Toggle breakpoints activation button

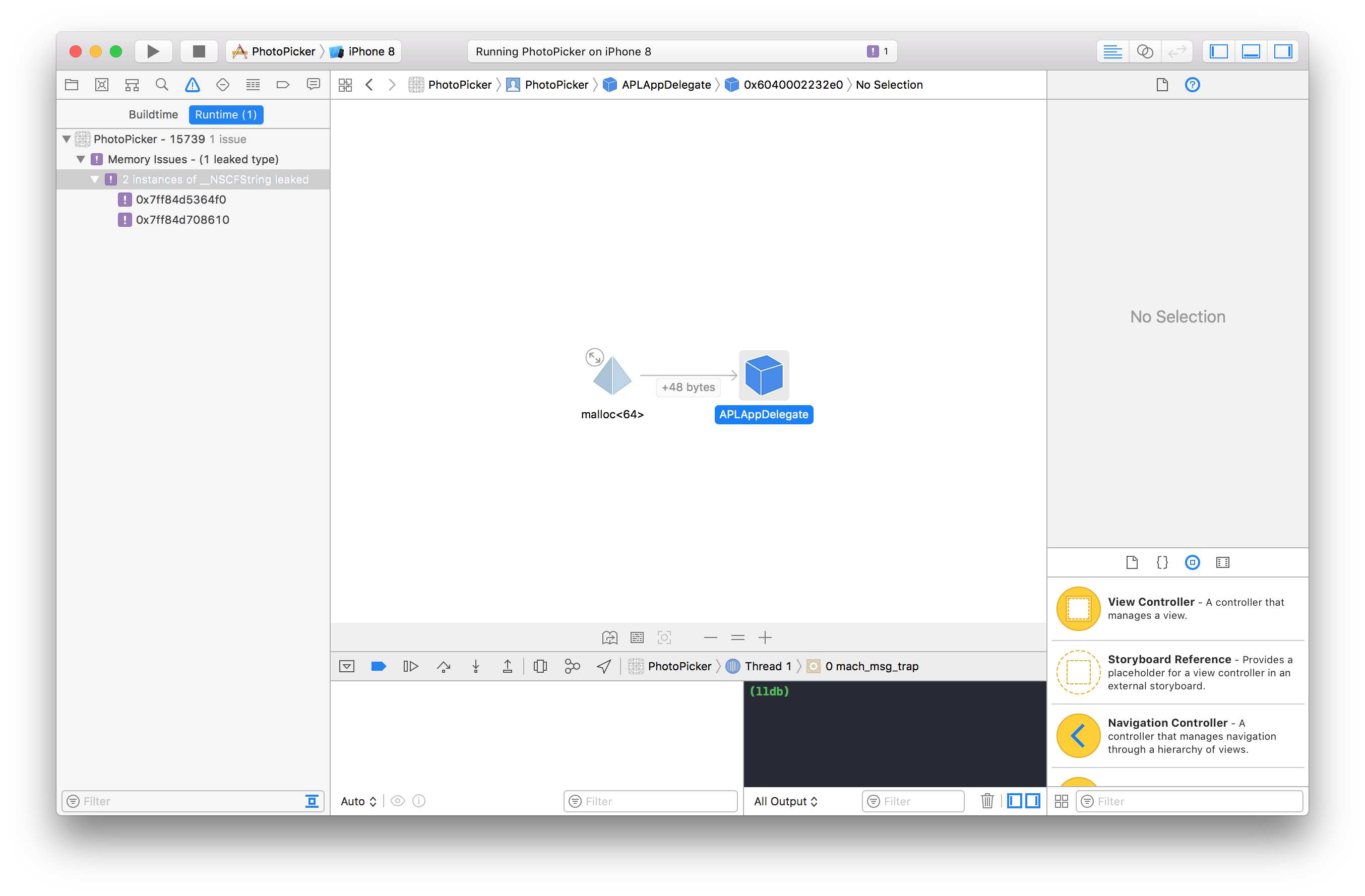pos(379,666)
